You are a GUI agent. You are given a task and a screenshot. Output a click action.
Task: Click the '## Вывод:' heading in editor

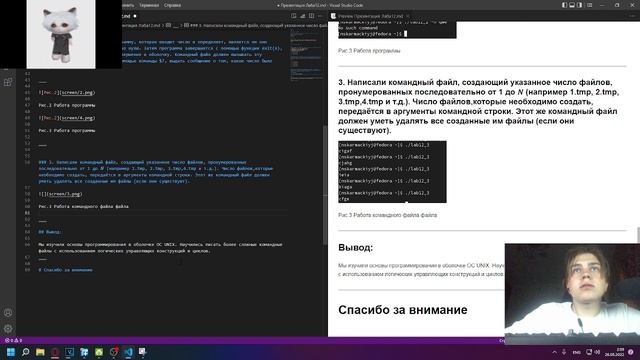point(50,232)
